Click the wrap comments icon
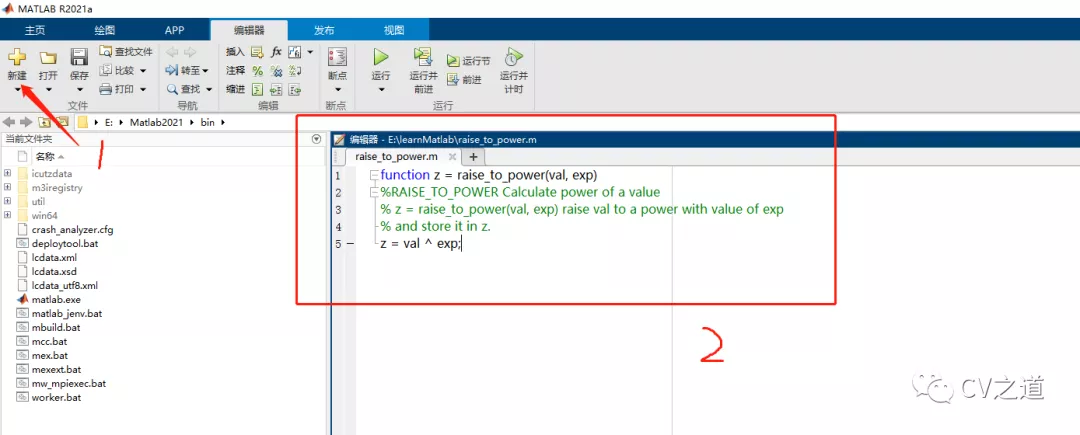The image size is (1080, 435). click(x=295, y=70)
